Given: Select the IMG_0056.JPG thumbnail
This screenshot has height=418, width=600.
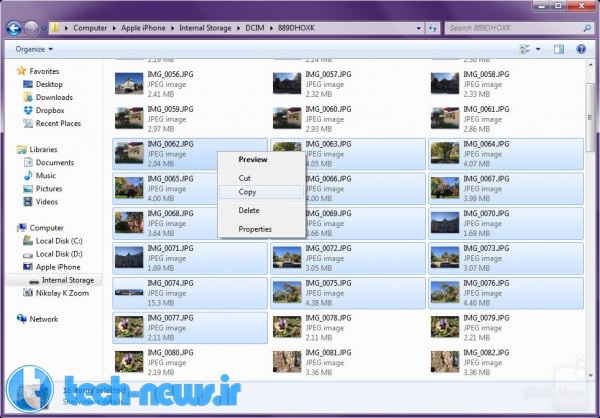Looking at the screenshot, I should [x=129, y=84].
